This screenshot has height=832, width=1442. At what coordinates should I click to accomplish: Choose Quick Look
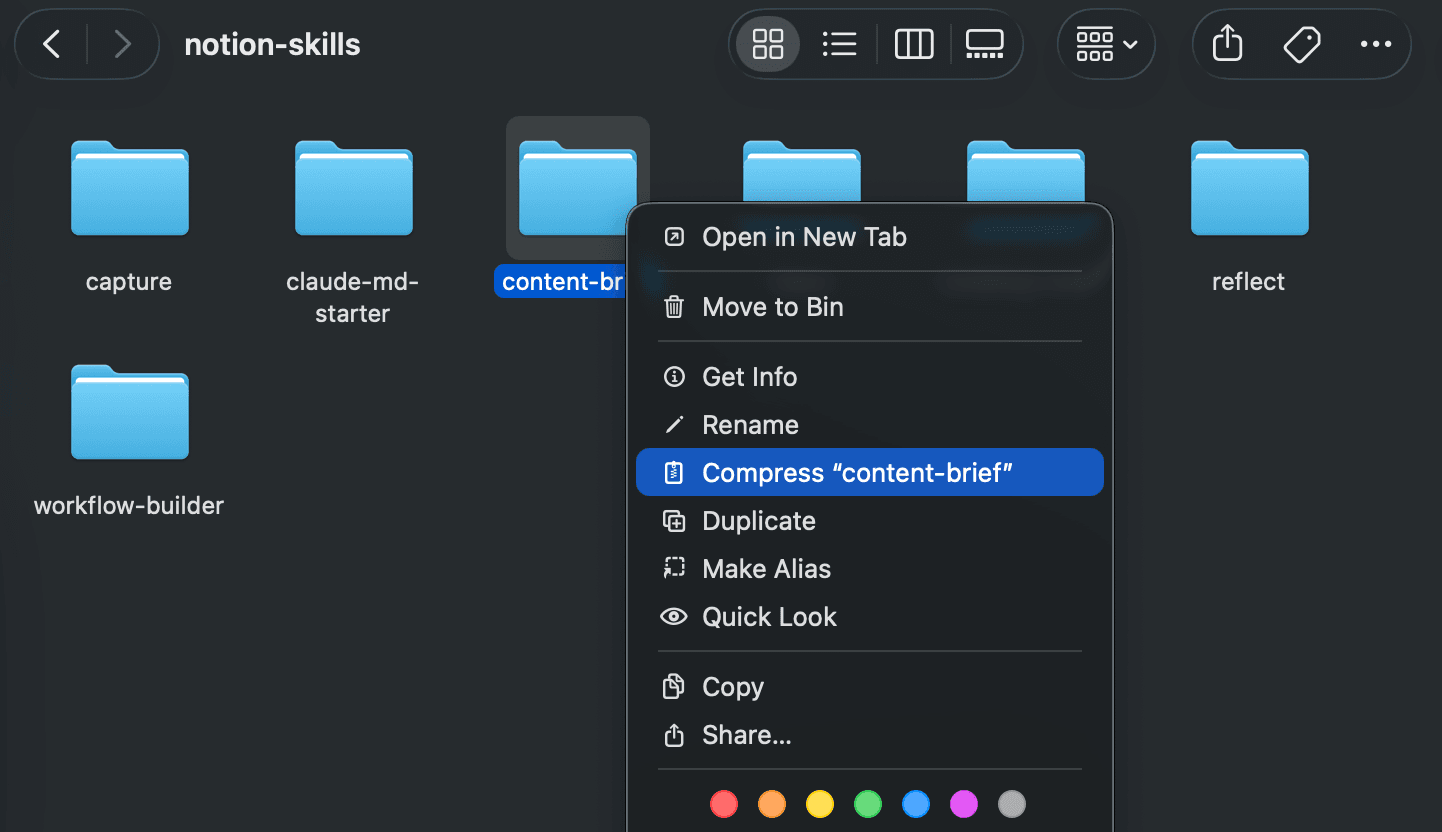(870, 617)
